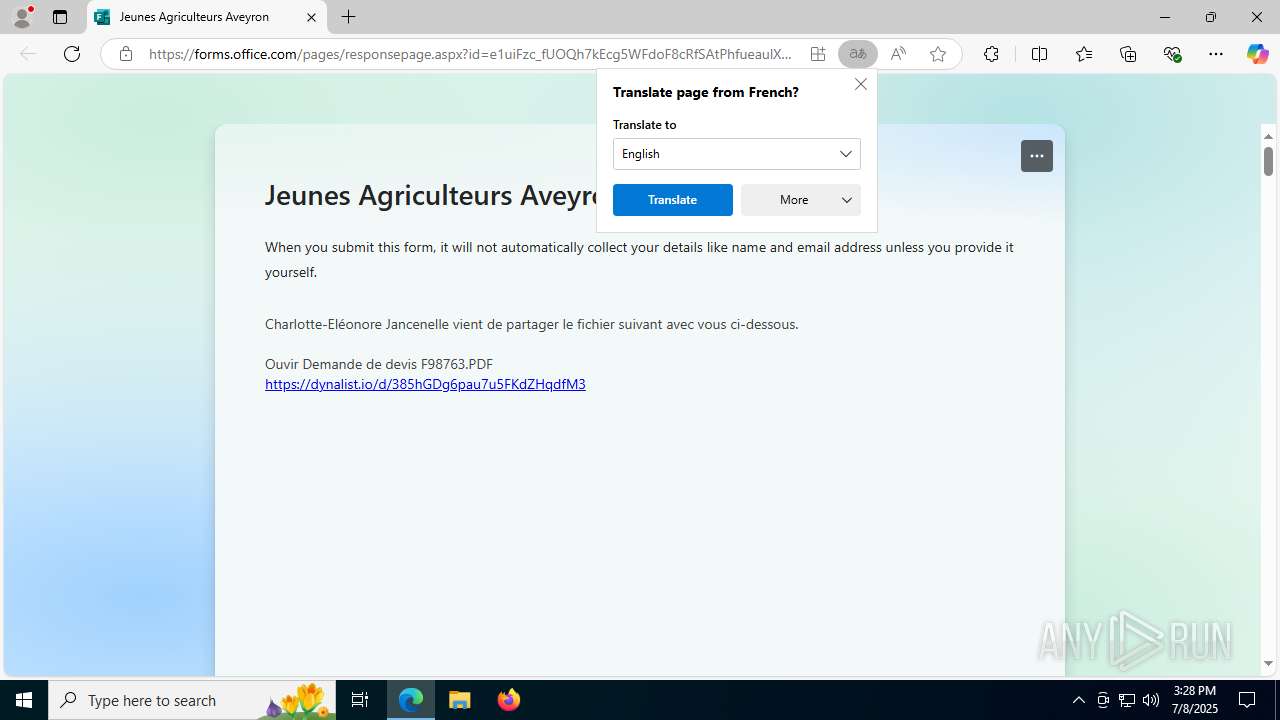Open Browser essentials icon
Viewport: 1280px width, 720px height.
click(x=1173, y=54)
